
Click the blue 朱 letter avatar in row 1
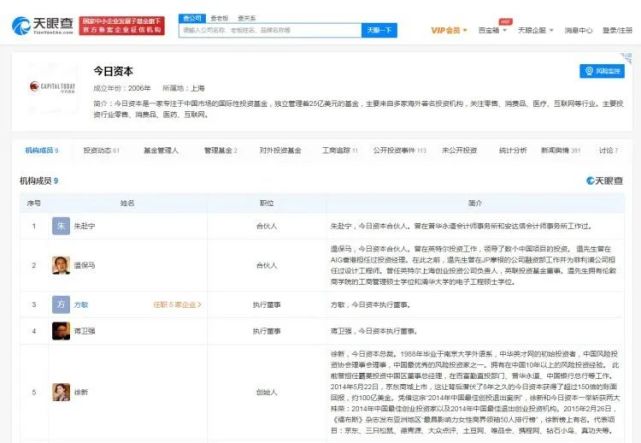[x=61, y=226]
